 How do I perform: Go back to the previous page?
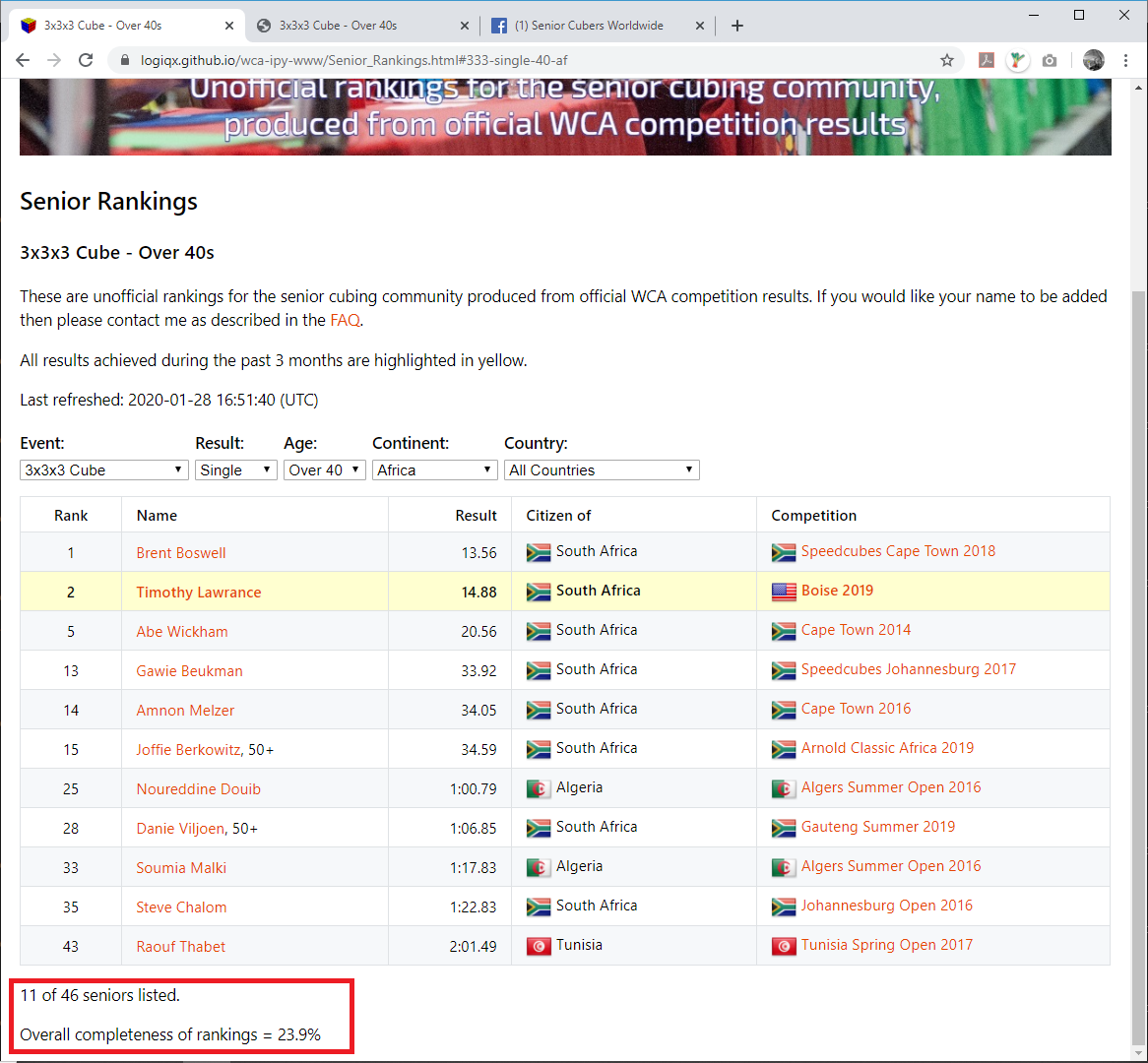point(23,60)
